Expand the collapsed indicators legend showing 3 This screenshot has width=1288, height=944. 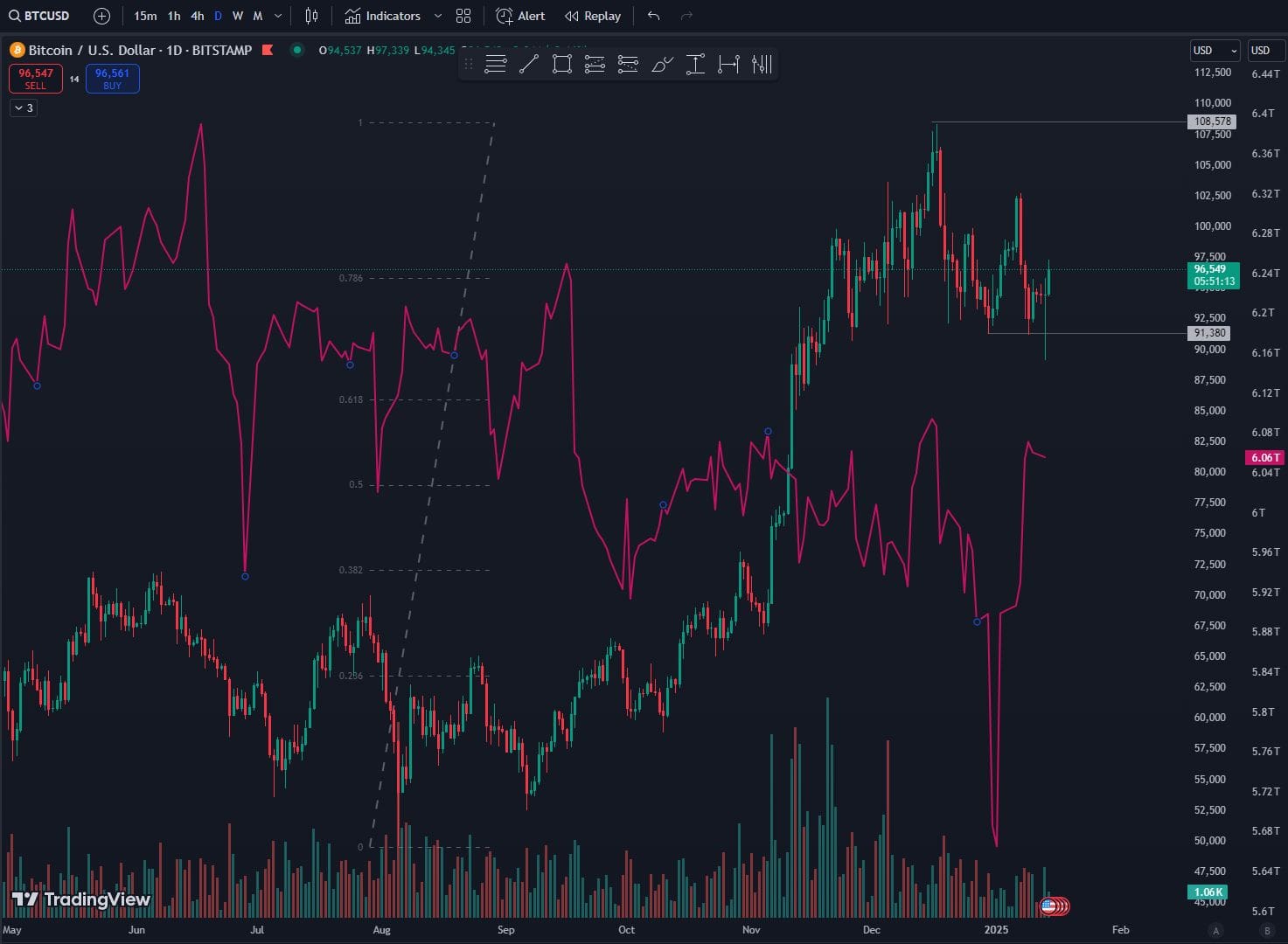24,108
